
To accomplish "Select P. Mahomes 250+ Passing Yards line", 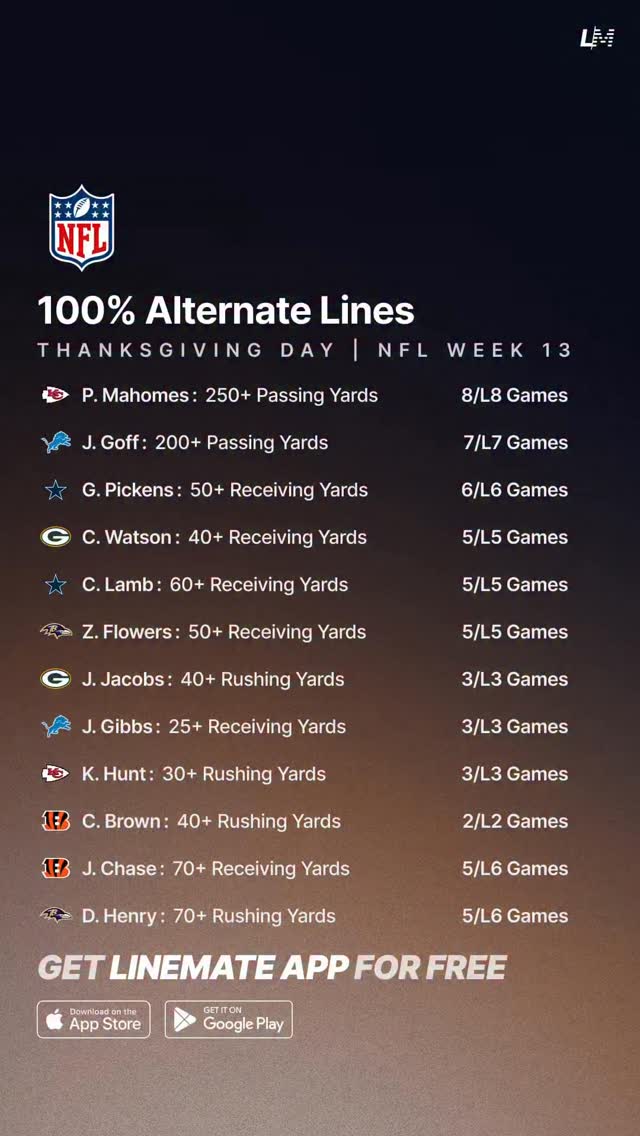I will coord(230,395).
